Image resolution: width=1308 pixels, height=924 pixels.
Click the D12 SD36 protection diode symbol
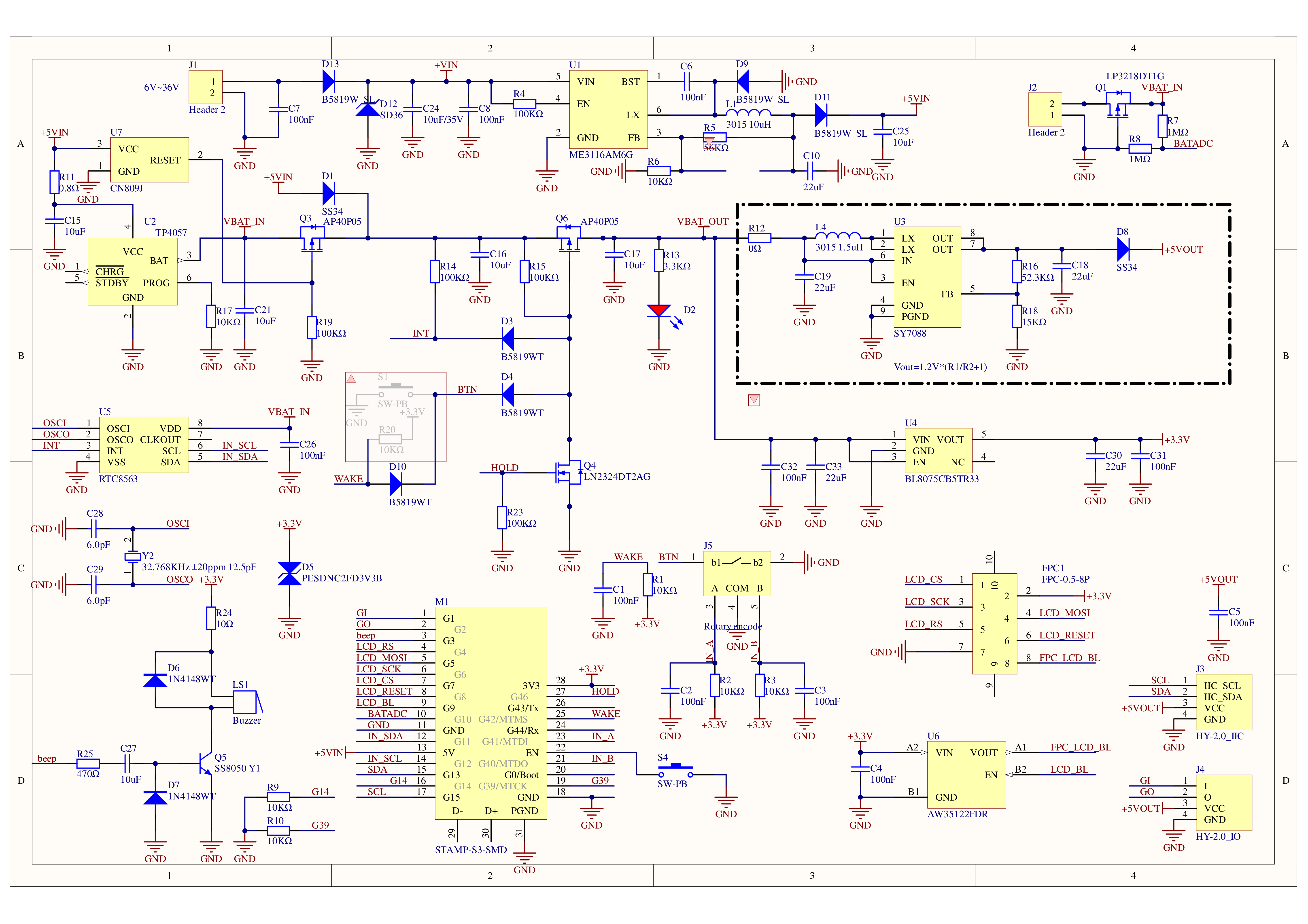[x=367, y=108]
